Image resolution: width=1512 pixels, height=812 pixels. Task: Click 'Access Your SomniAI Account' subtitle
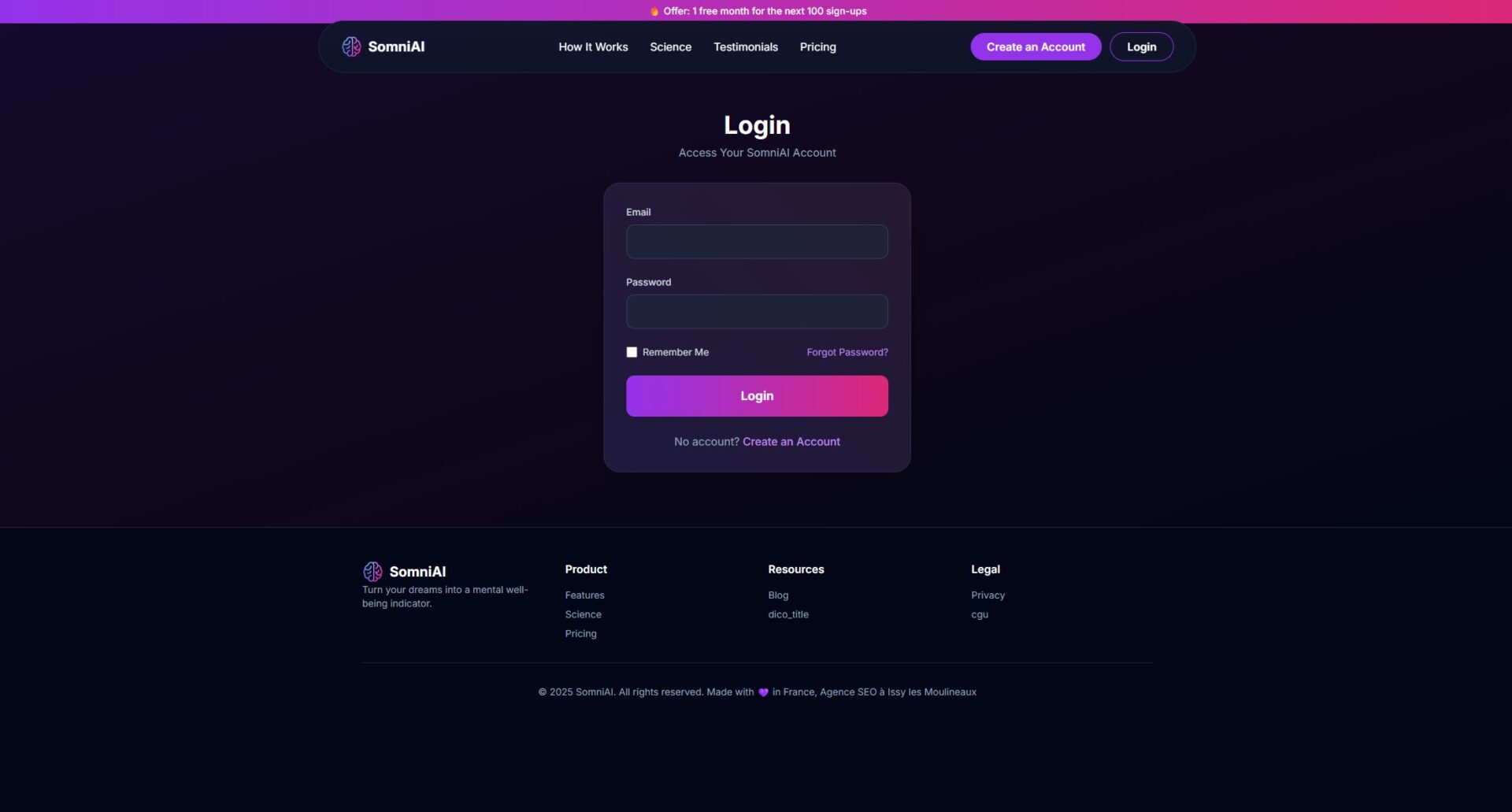click(757, 153)
